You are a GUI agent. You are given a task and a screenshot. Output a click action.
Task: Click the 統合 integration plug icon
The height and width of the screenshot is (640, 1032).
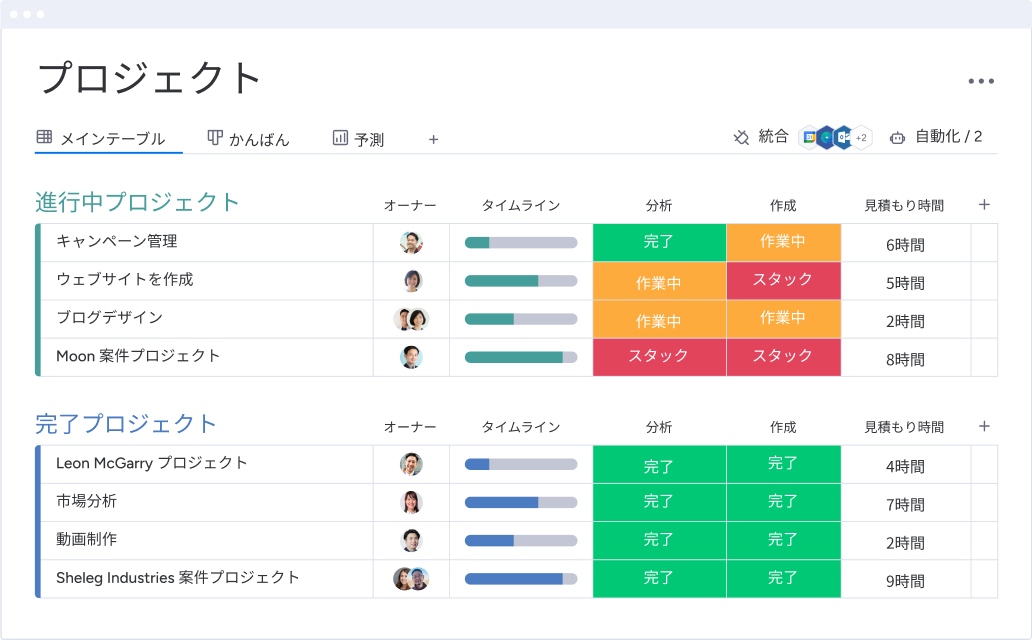click(741, 138)
